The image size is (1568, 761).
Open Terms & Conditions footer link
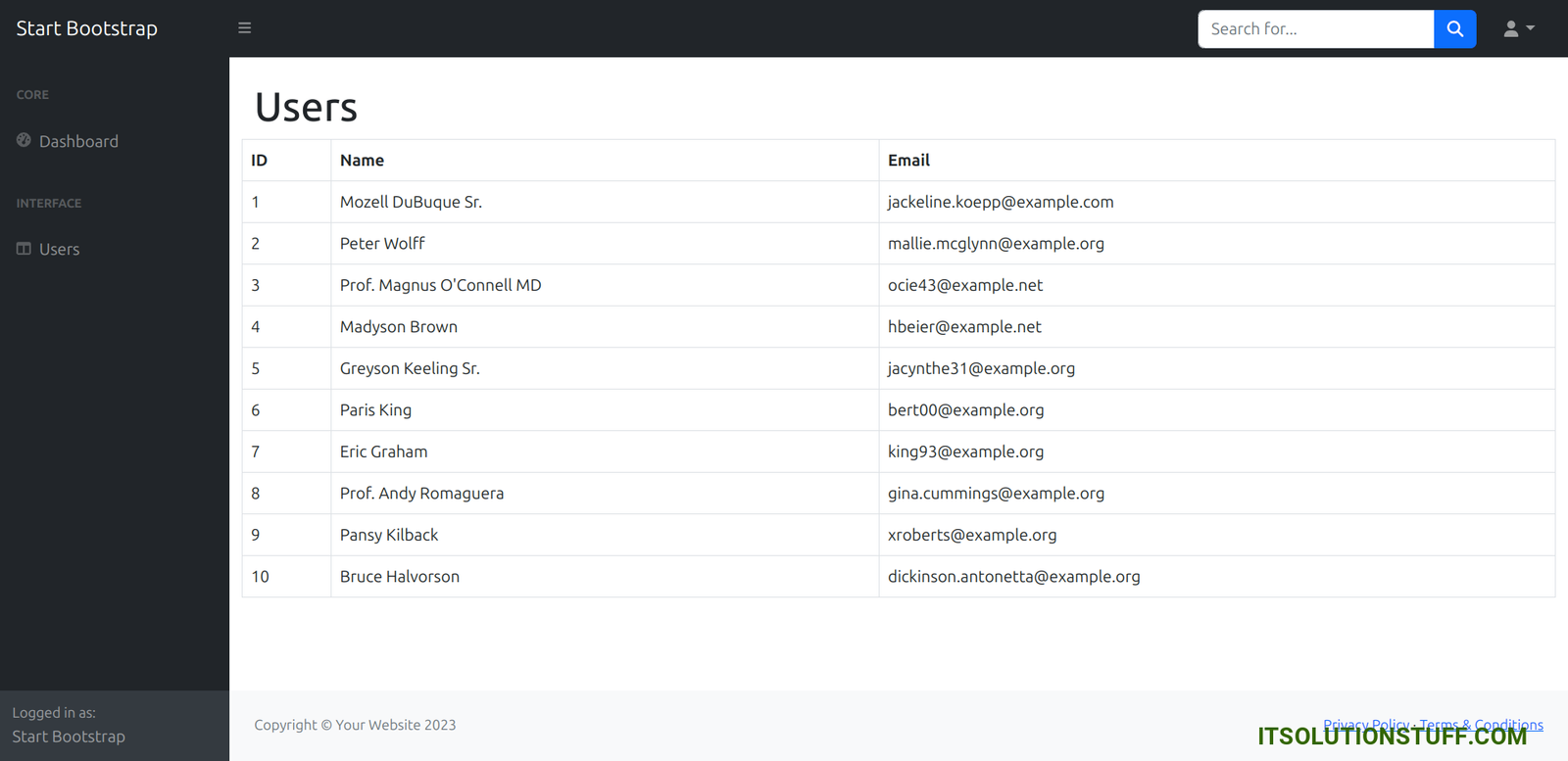click(x=1481, y=725)
